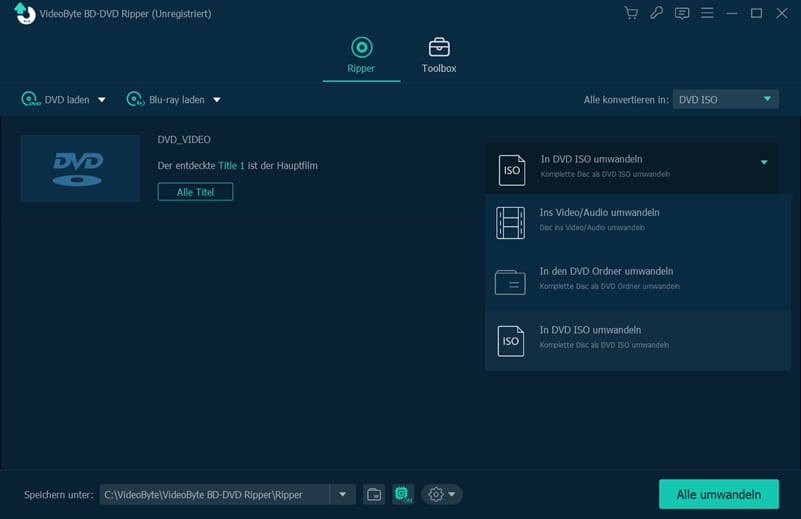Click the DVD disc thumbnail
This screenshot has height=519, width=801.
pyautogui.click(x=80, y=168)
